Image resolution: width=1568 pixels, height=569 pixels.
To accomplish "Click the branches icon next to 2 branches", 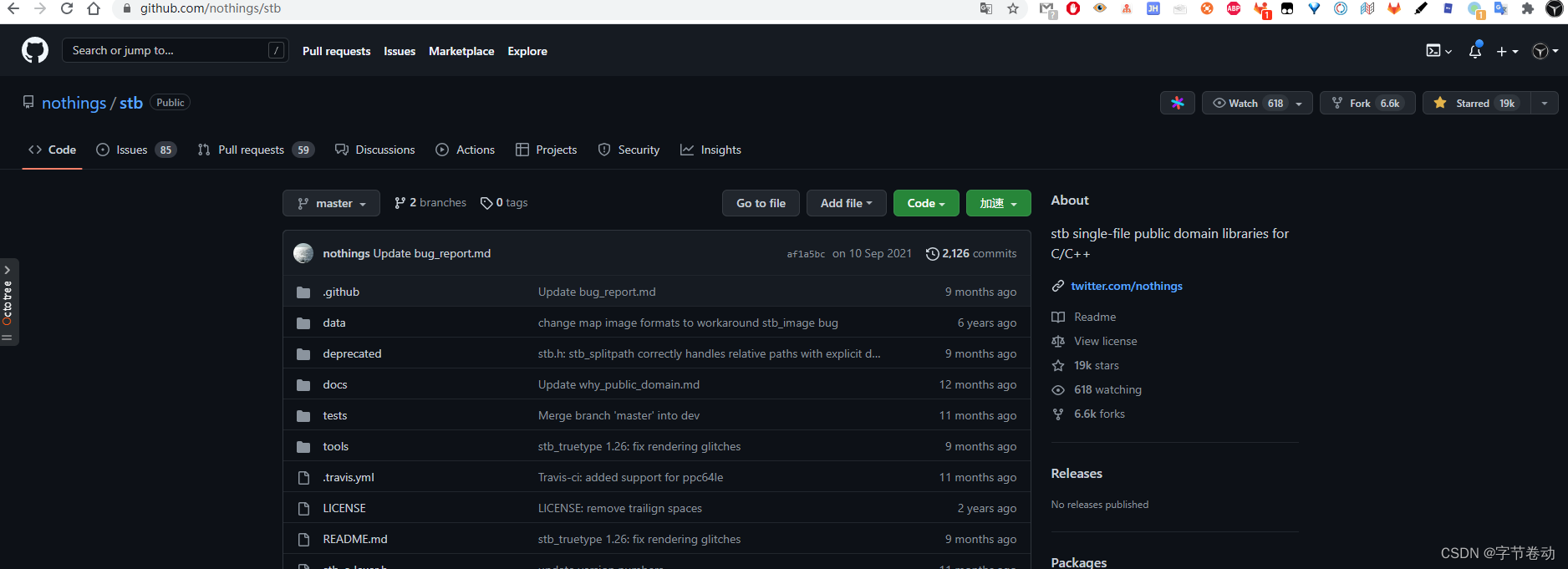I will [400, 203].
